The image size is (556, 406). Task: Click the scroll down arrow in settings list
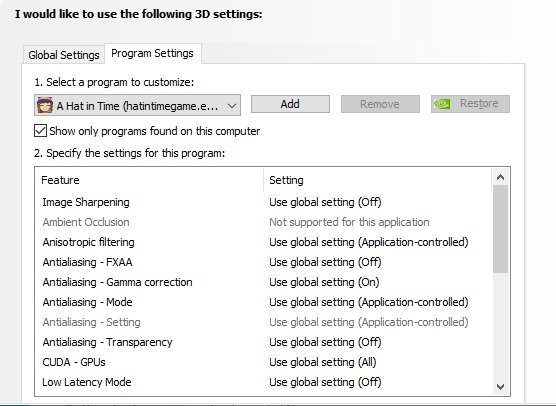click(500, 386)
